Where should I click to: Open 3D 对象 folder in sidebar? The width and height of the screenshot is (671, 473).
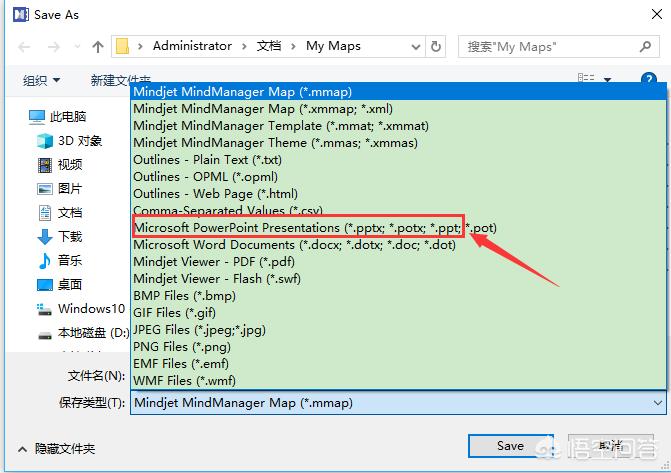70,140
